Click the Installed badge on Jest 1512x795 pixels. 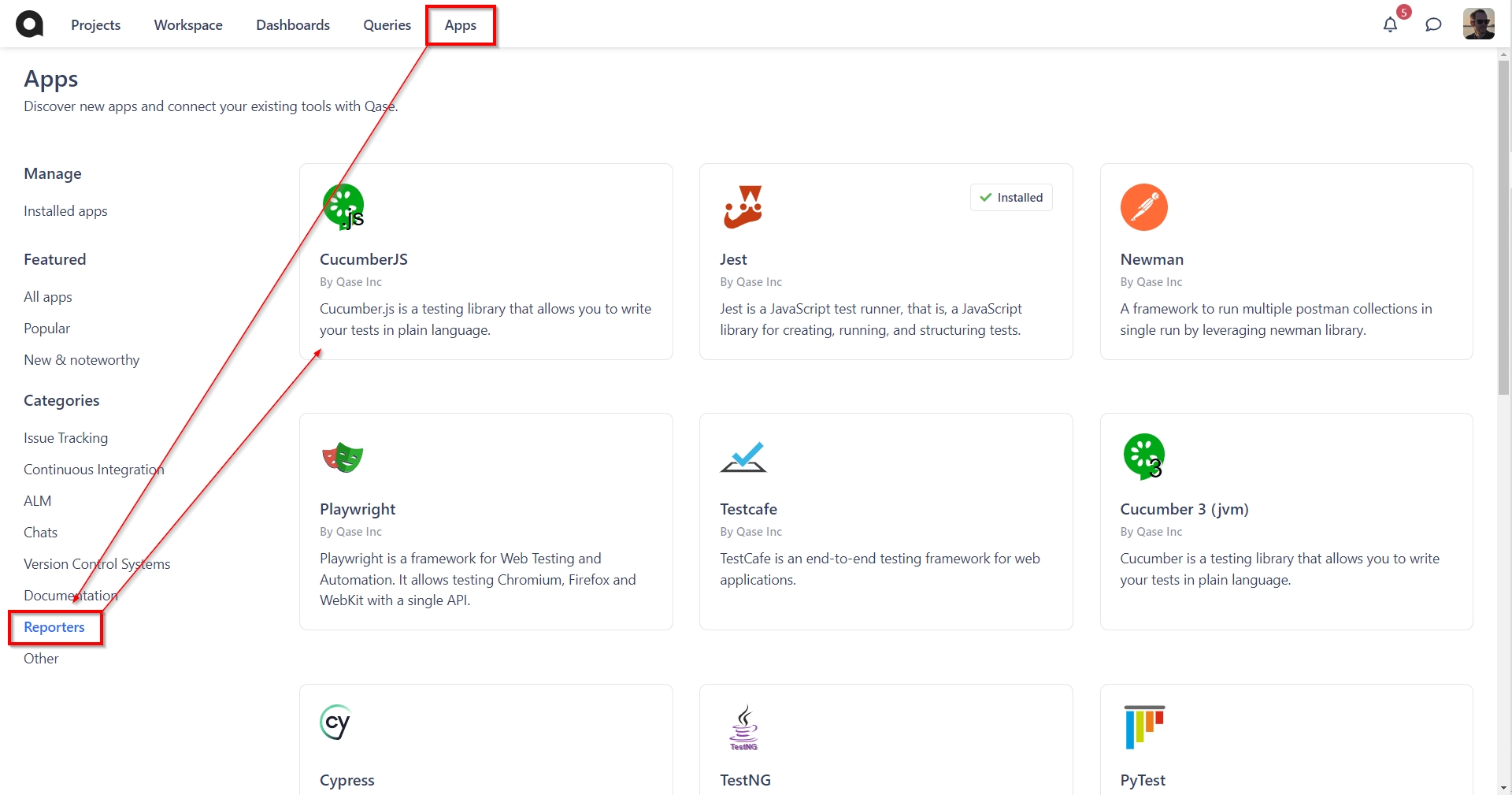pos(1011,198)
